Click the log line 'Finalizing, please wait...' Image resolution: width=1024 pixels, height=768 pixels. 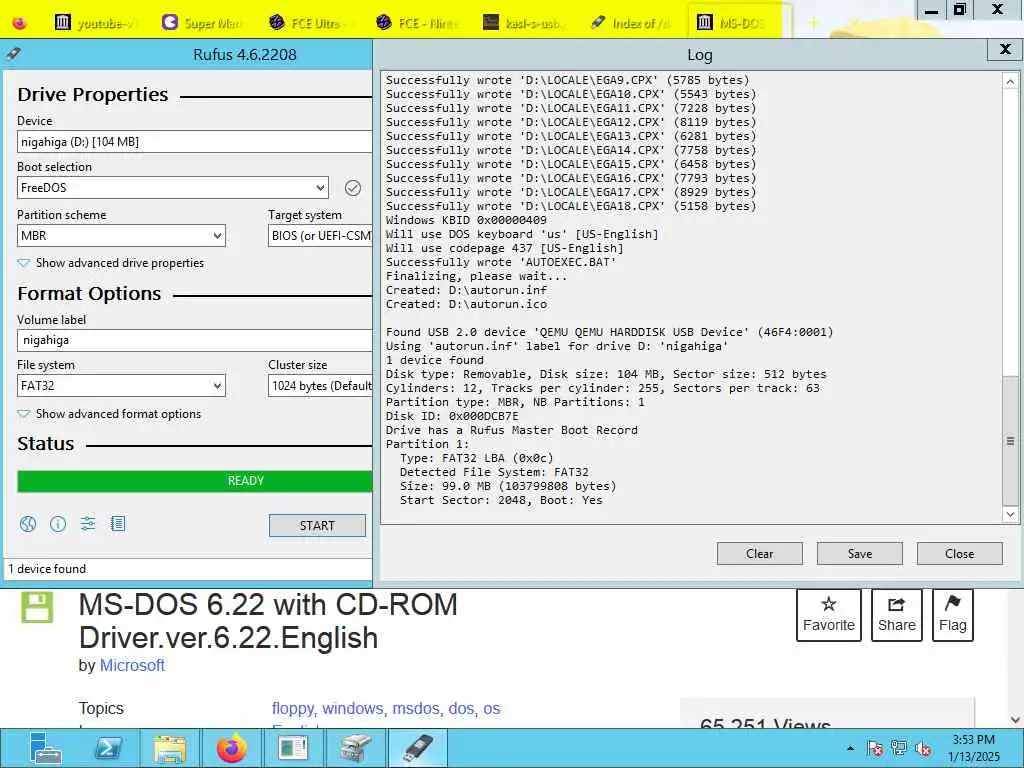coord(476,276)
